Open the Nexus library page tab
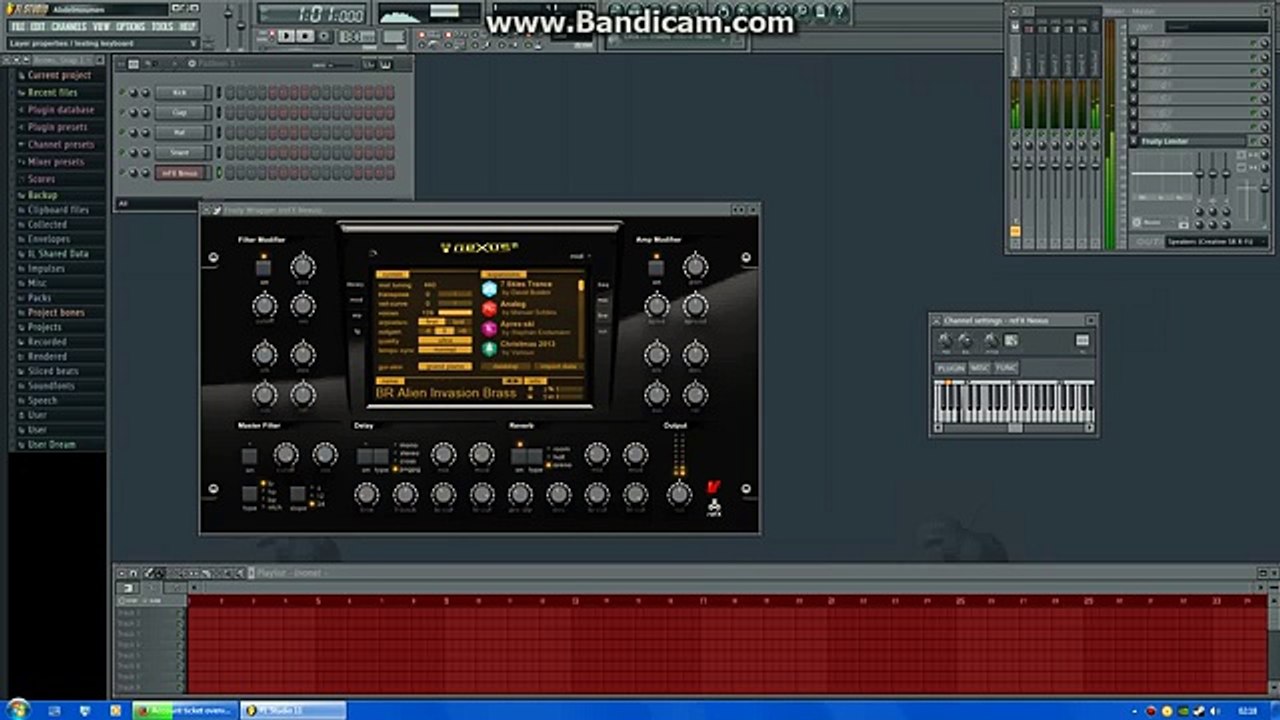Screen dimensions: 1280x720 [x=355, y=285]
